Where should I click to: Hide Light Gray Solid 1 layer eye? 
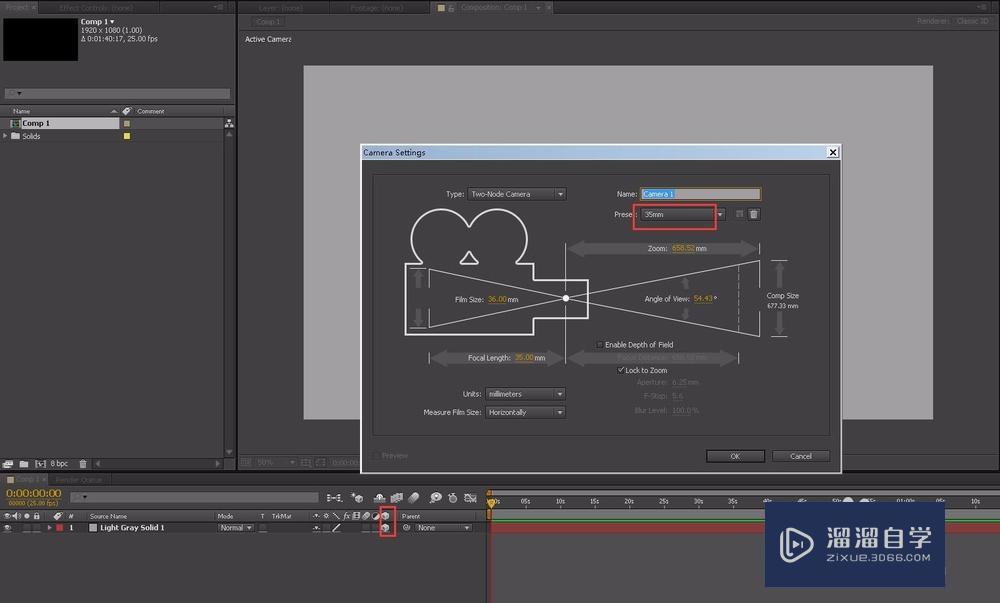[x=8, y=528]
